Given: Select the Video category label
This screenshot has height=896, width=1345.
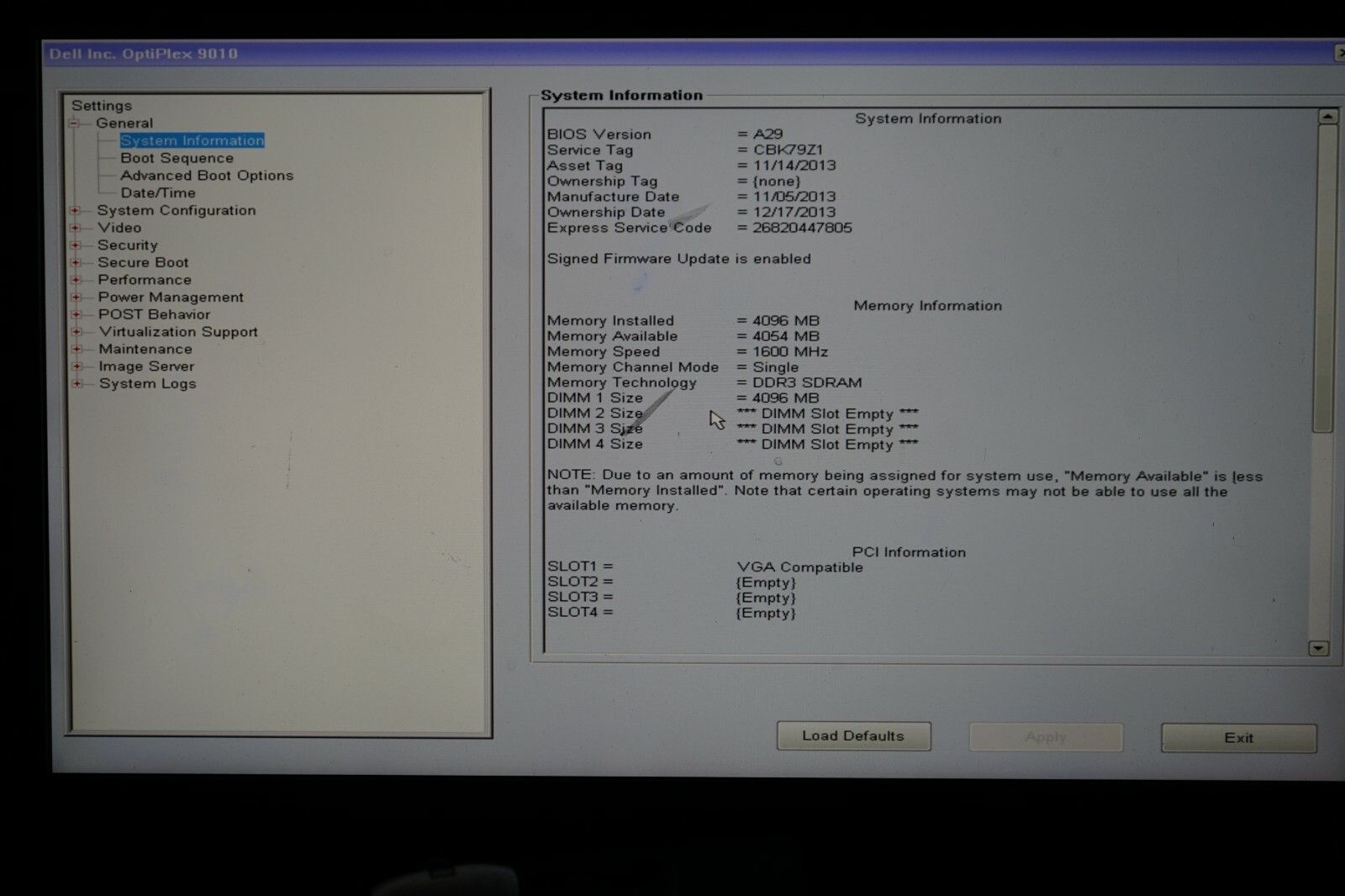Looking at the screenshot, I should coord(119,228).
